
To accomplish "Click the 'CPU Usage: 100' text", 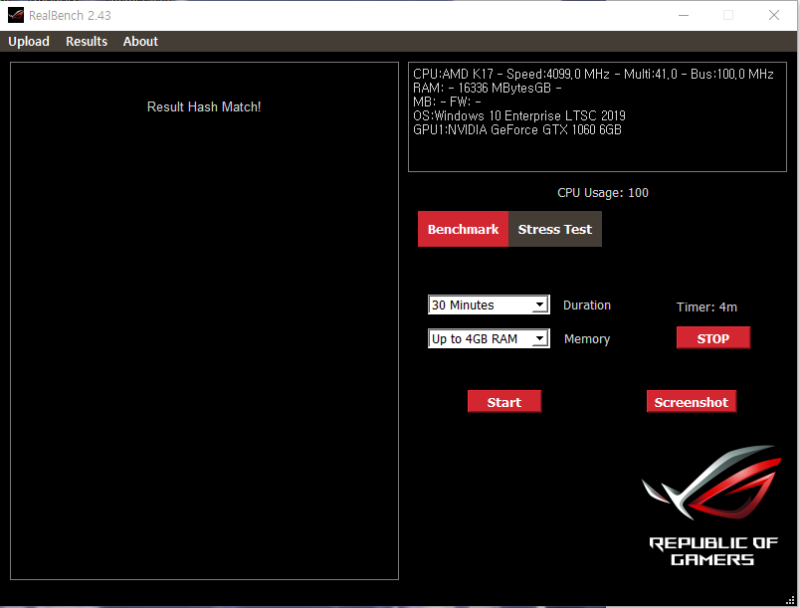I will [x=603, y=193].
